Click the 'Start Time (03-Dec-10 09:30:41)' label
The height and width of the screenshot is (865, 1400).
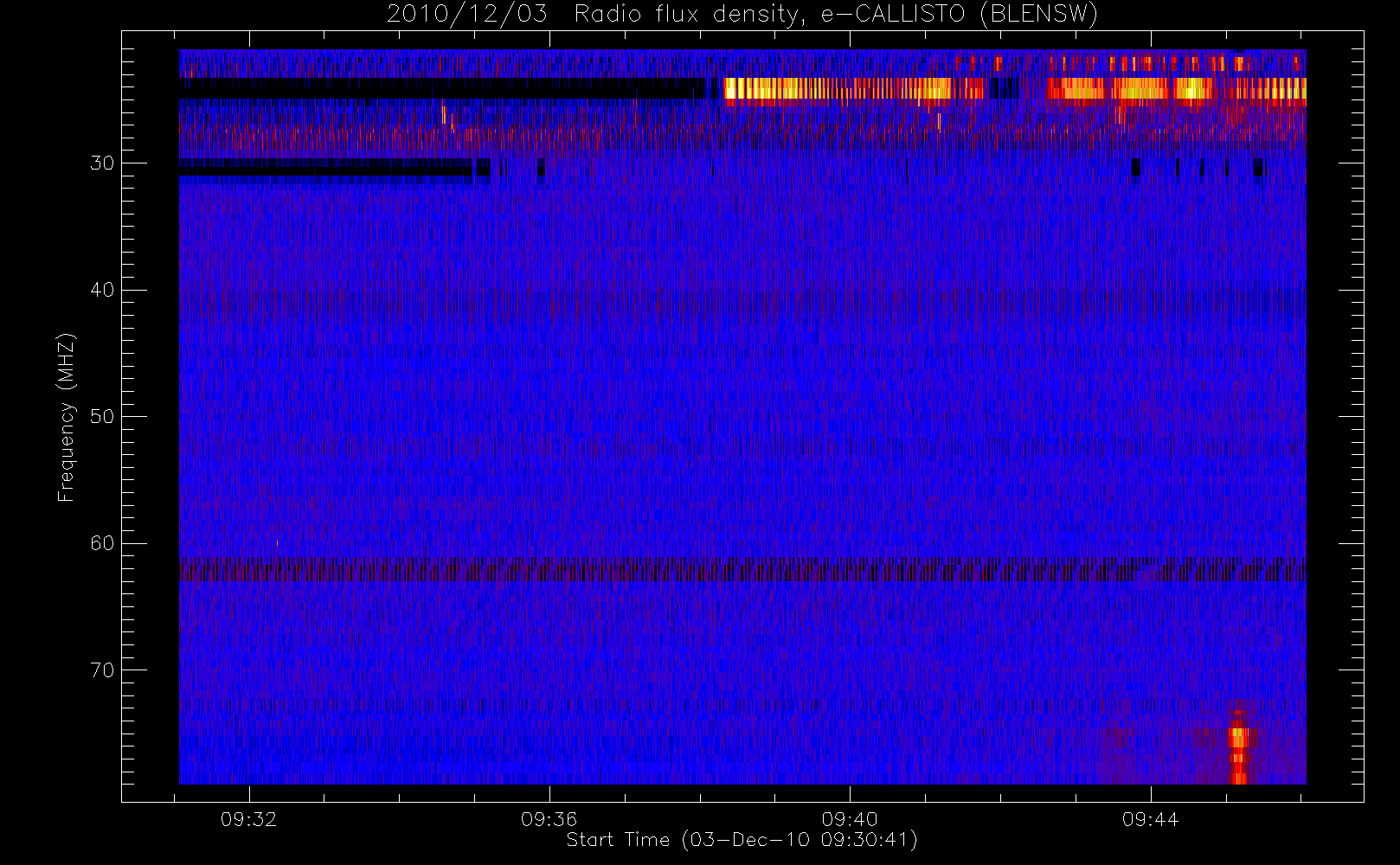pyautogui.click(x=742, y=840)
